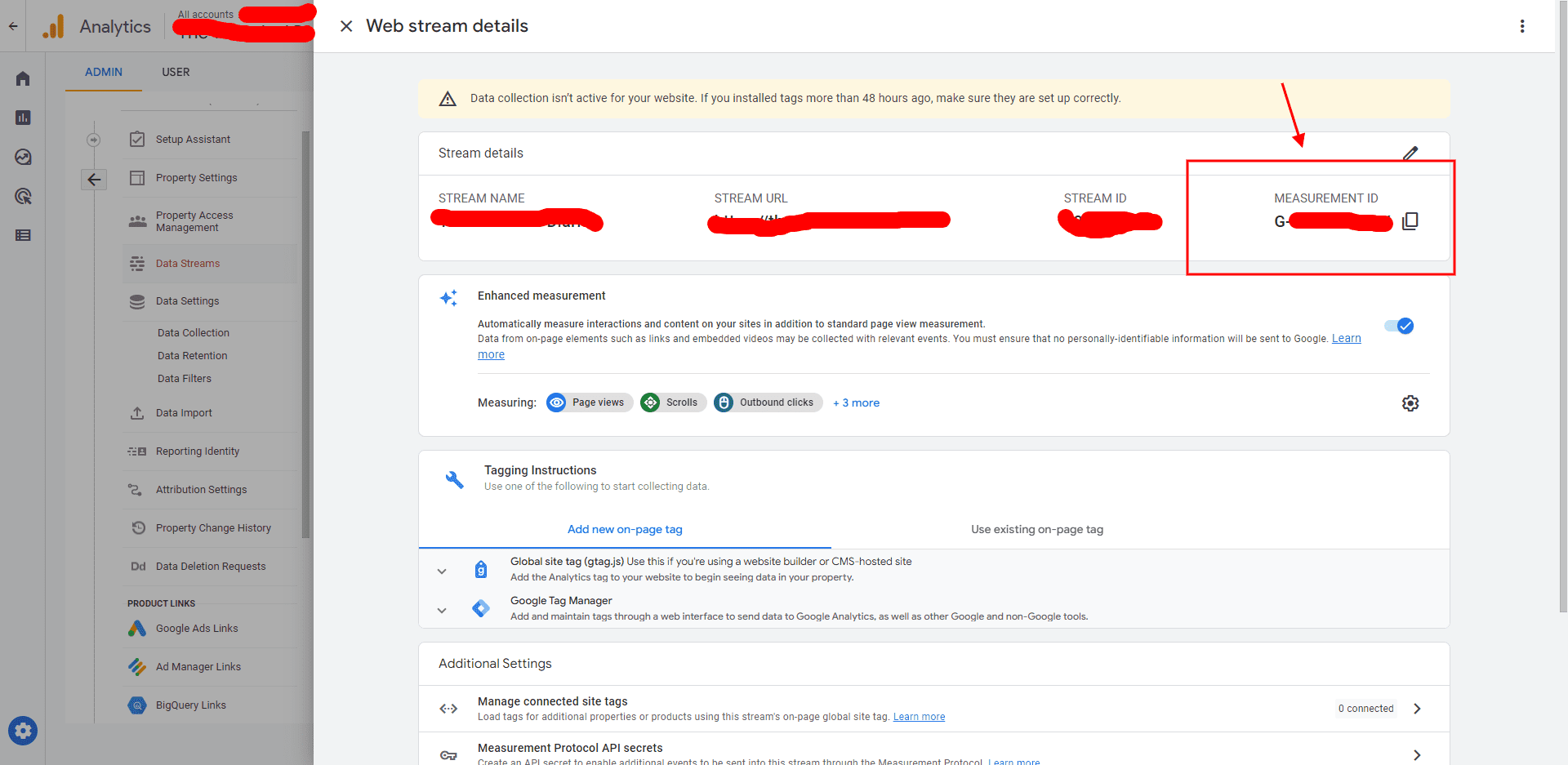This screenshot has width=1568, height=765.
Task: Open the Explore icon in left rail
Action: point(23,157)
